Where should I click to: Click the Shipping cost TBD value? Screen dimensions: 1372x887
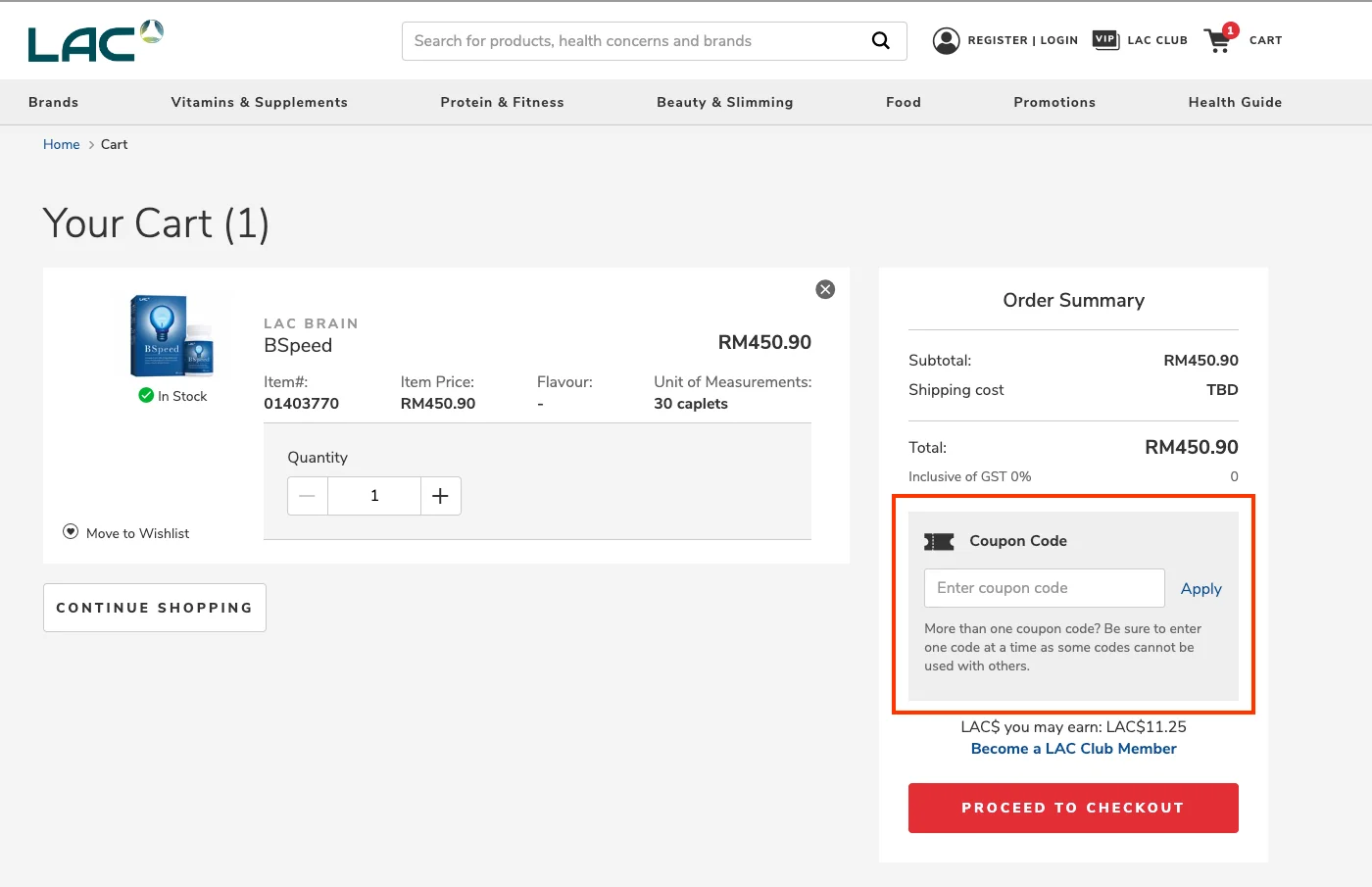1222,390
